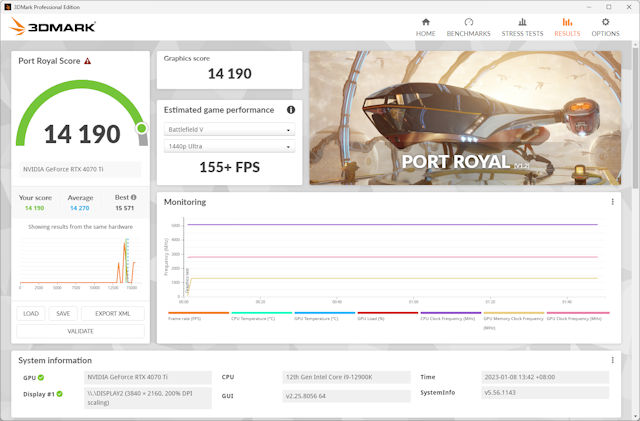Click the DISPLAY2 3840 × 2160 field
Image resolution: width=640 pixels, height=421 pixels.
147,398
